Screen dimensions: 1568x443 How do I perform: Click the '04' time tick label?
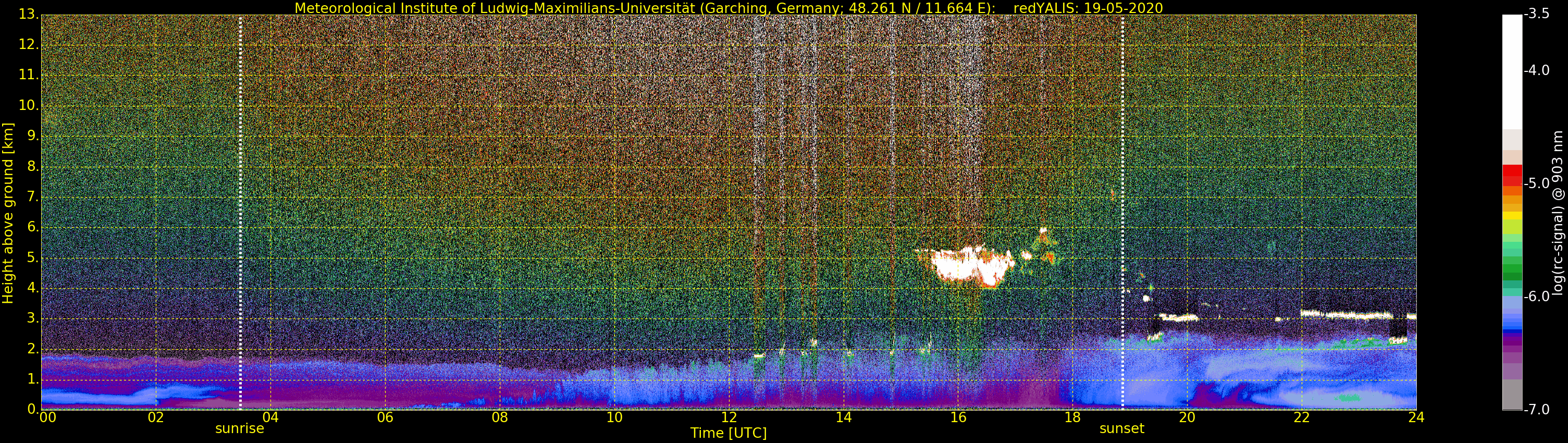(270, 417)
